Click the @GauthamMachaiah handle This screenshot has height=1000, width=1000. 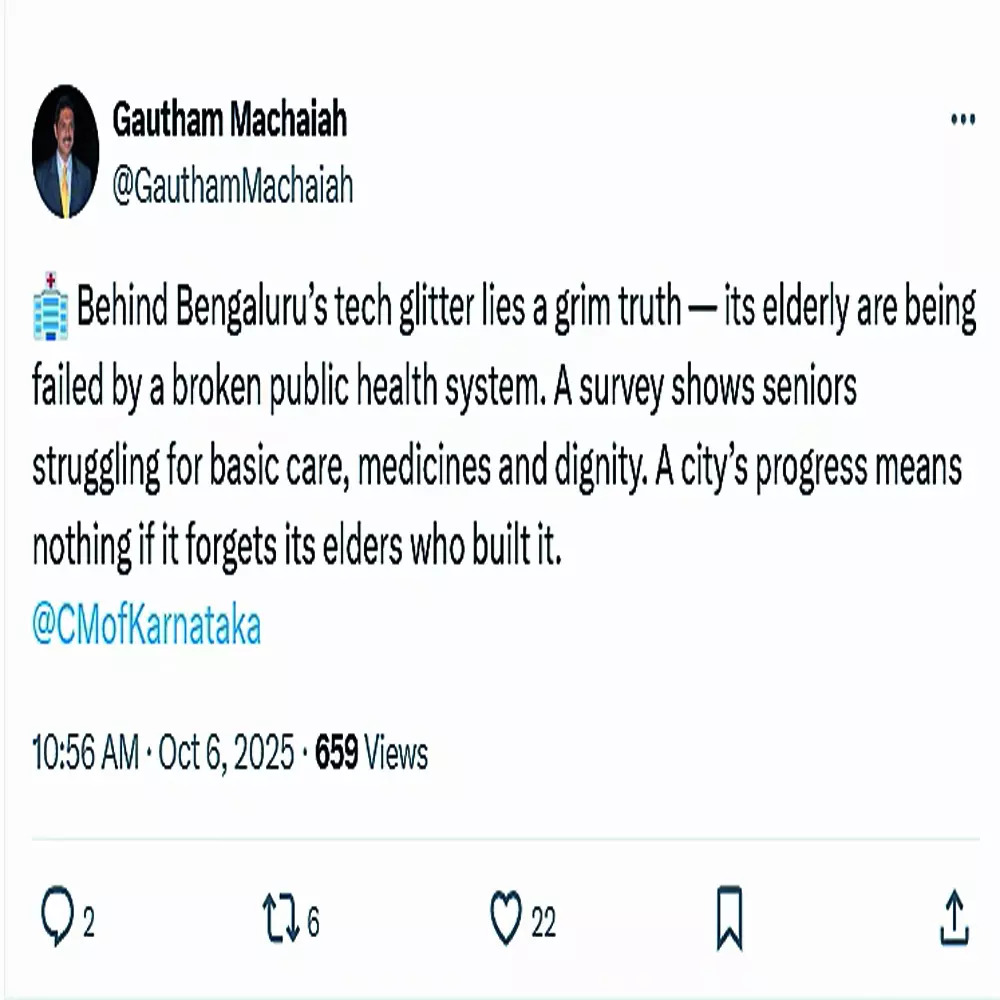pos(232,186)
